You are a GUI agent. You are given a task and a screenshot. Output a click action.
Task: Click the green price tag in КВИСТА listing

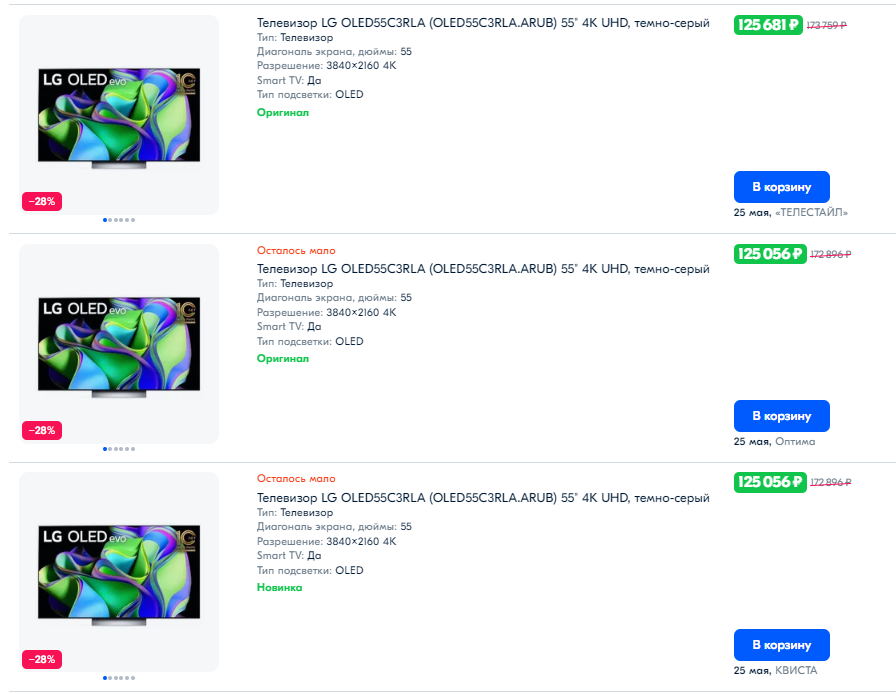[x=769, y=483]
